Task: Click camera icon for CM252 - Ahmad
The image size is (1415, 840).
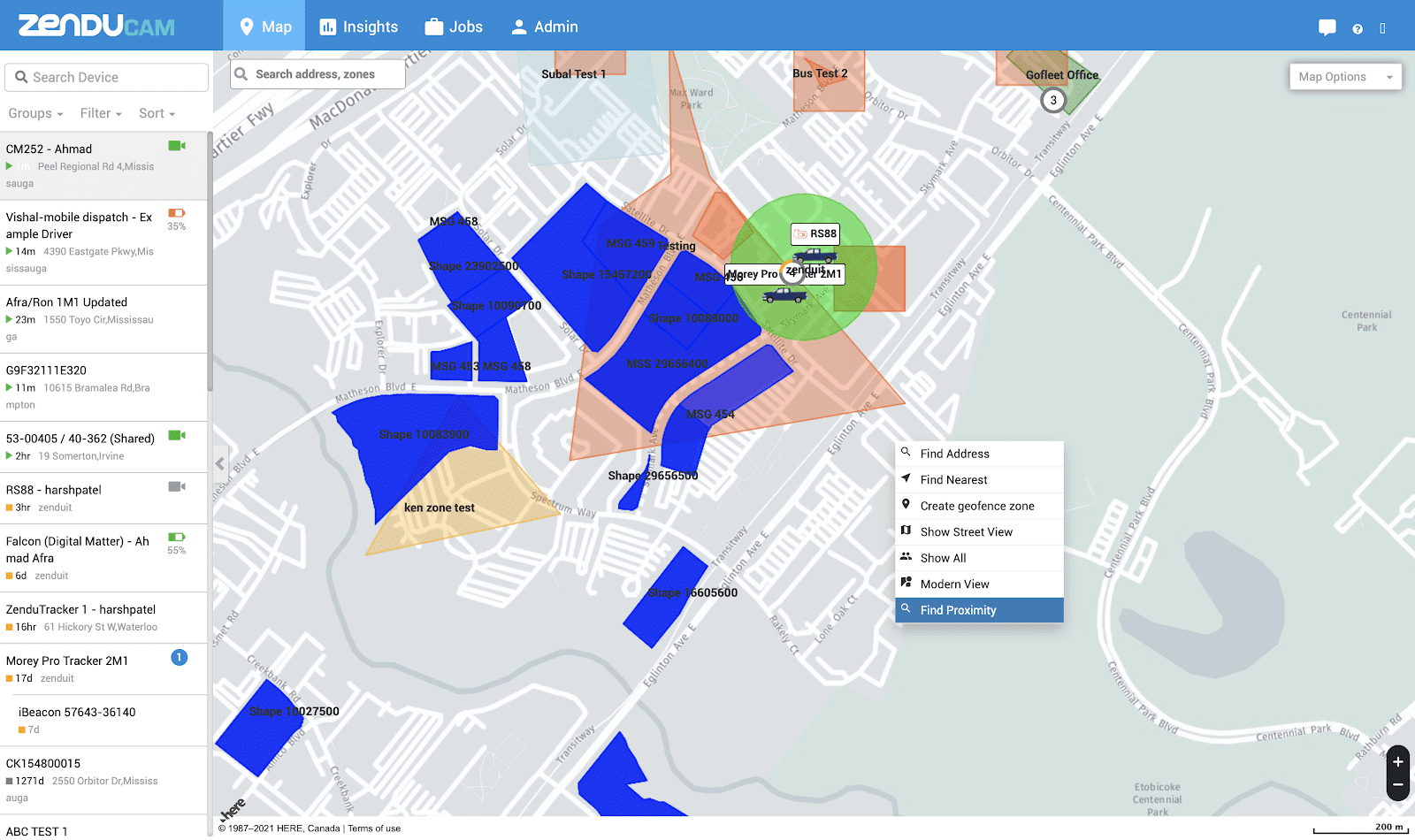Action: click(x=177, y=146)
